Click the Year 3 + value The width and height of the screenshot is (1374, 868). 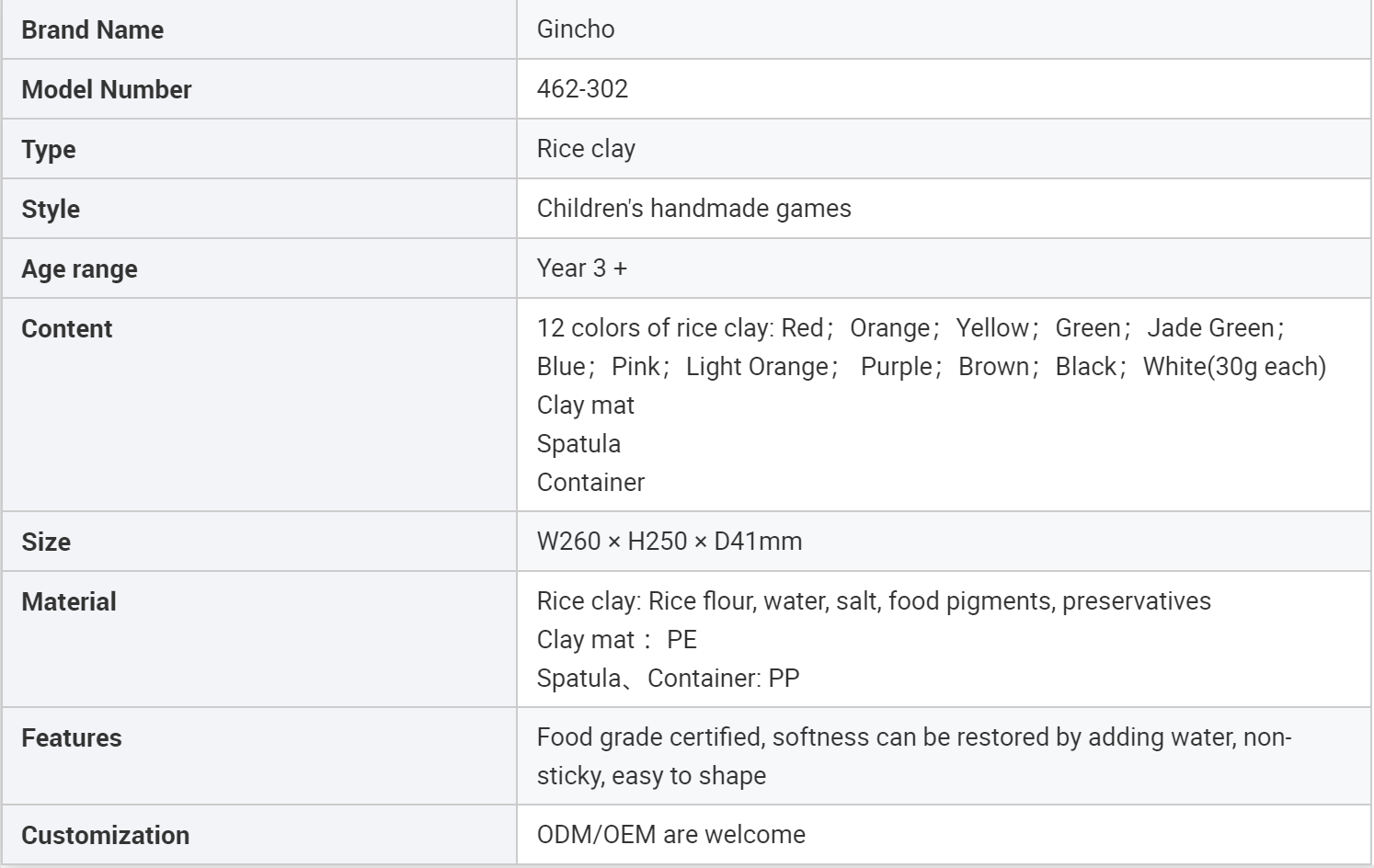coord(581,268)
